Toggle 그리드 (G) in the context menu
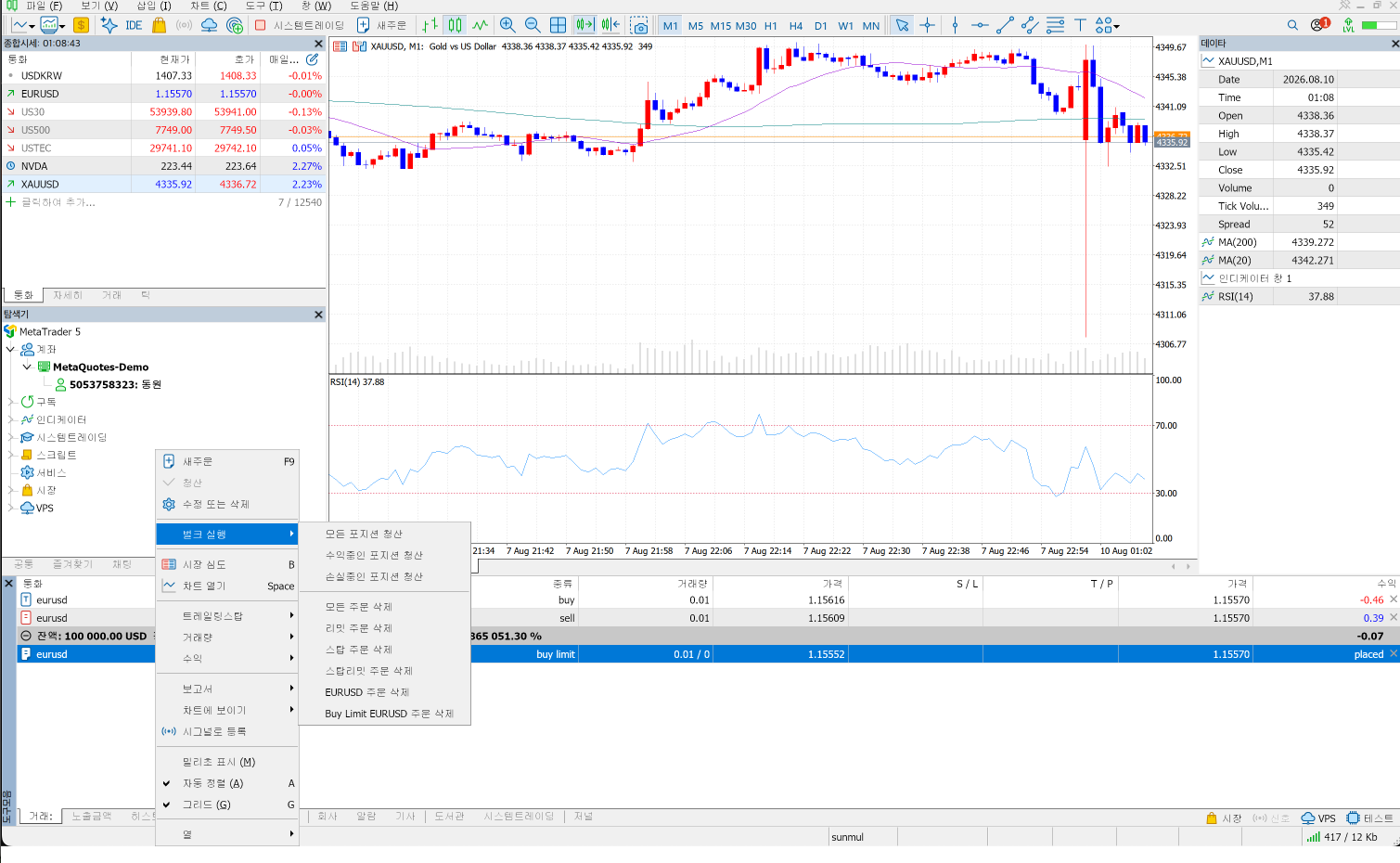The width and height of the screenshot is (1400, 863). point(227,805)
